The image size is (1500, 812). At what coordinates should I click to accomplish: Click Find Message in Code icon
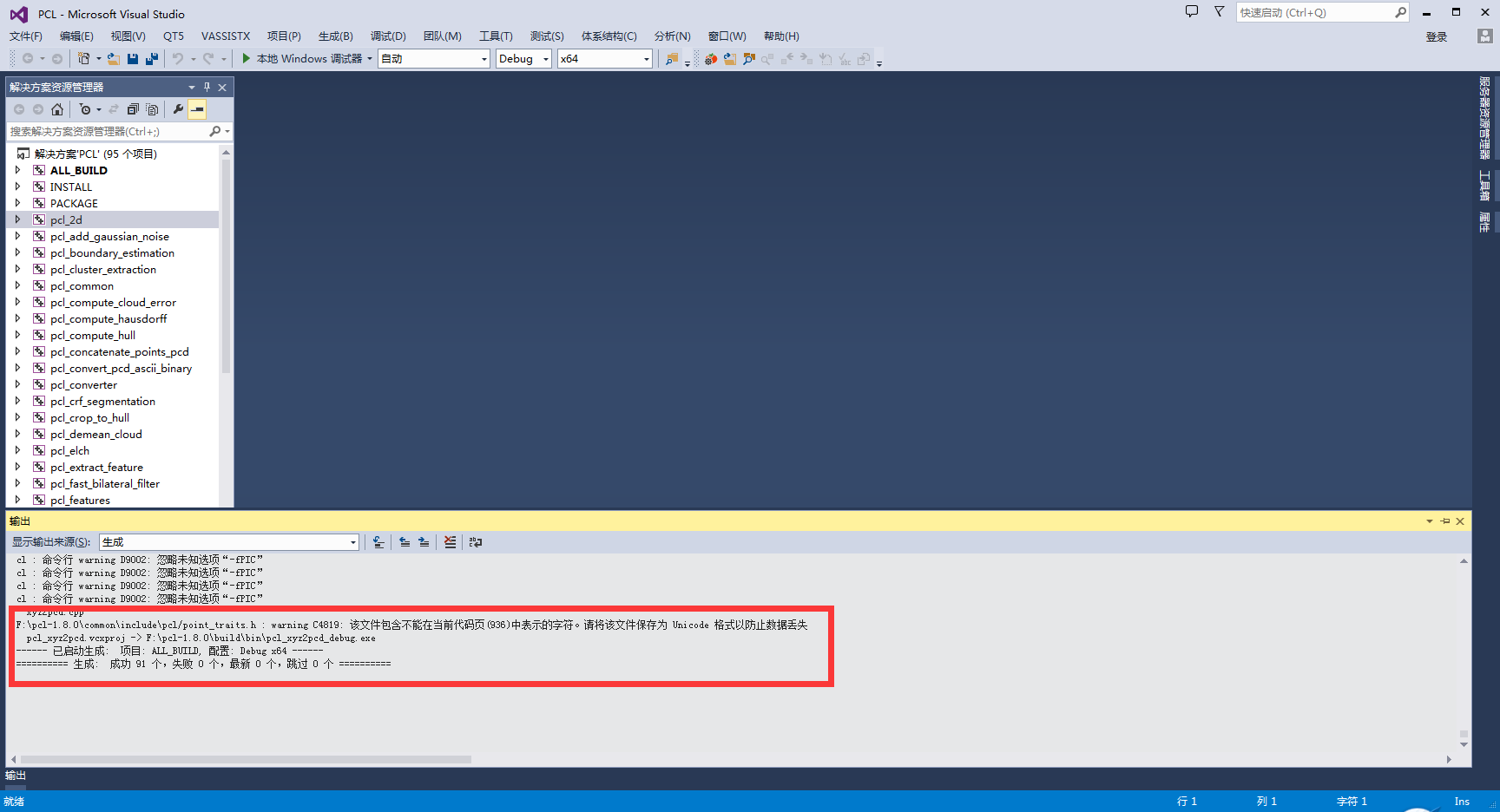(x=378, y=542)
